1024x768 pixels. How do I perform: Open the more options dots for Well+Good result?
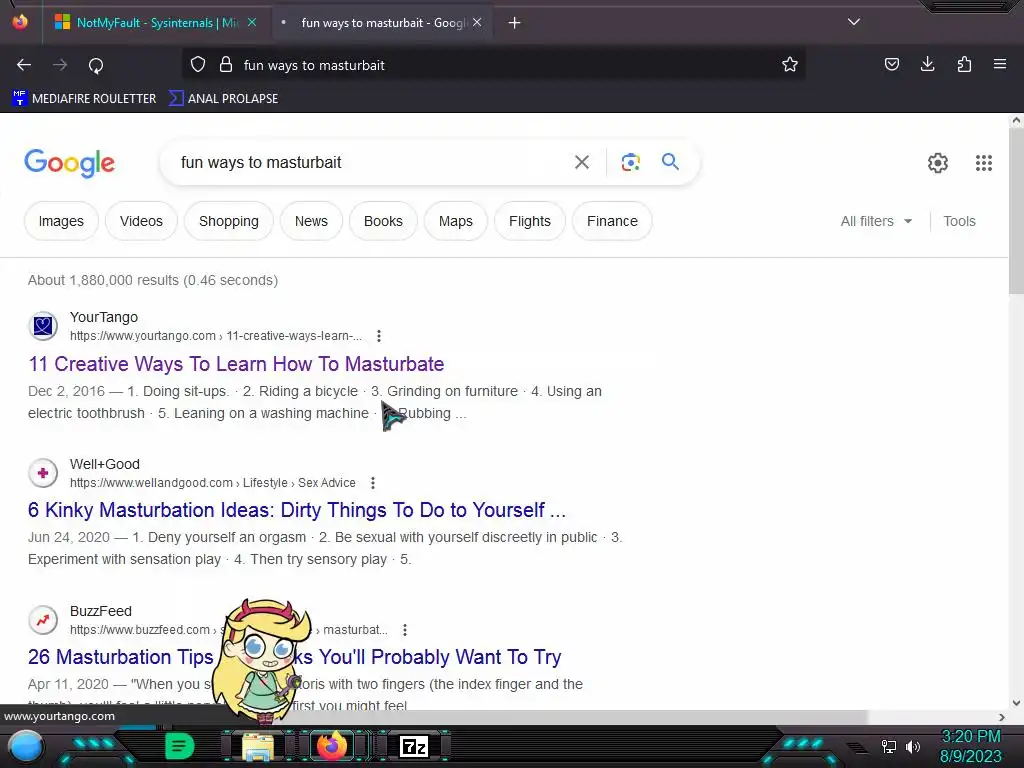[x=373, y=483]
